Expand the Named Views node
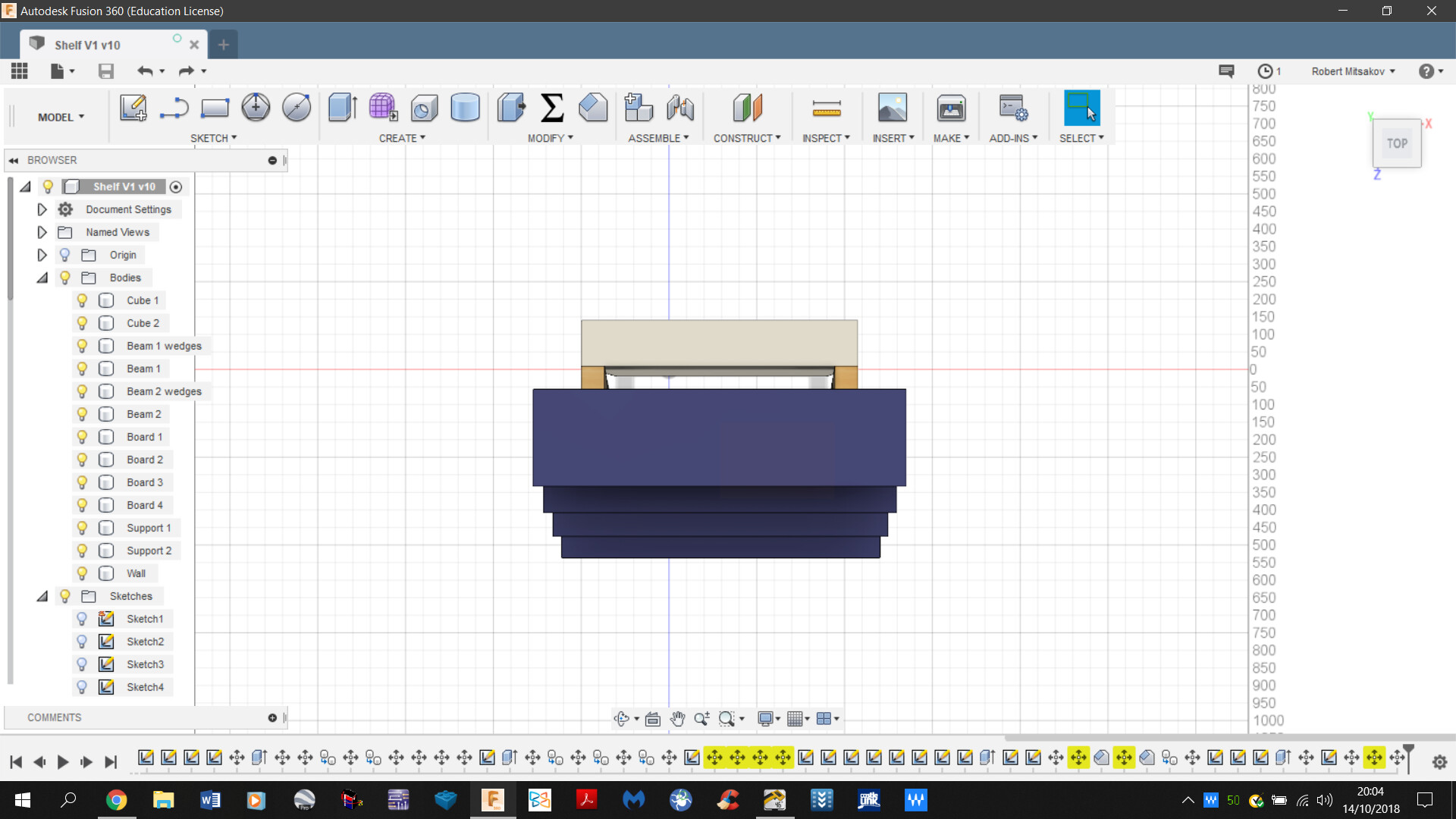The image size is (1456, 819). tap(42, 232)
